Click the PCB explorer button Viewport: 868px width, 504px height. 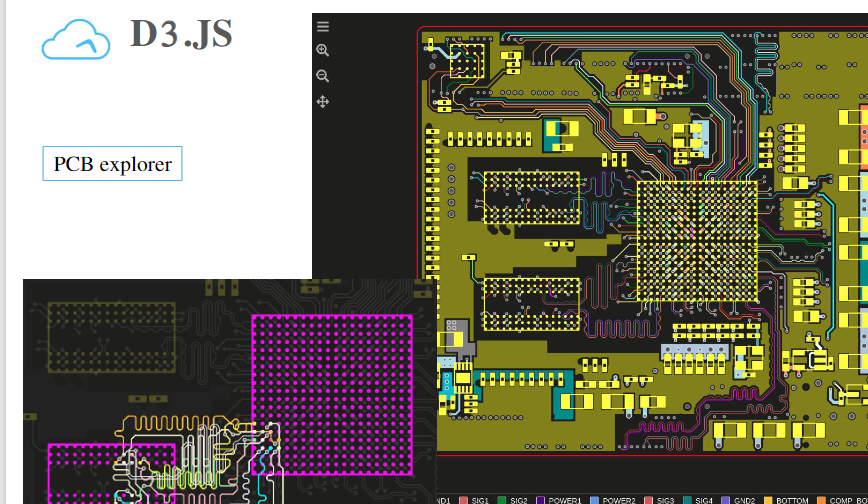(x=112, y=164)
